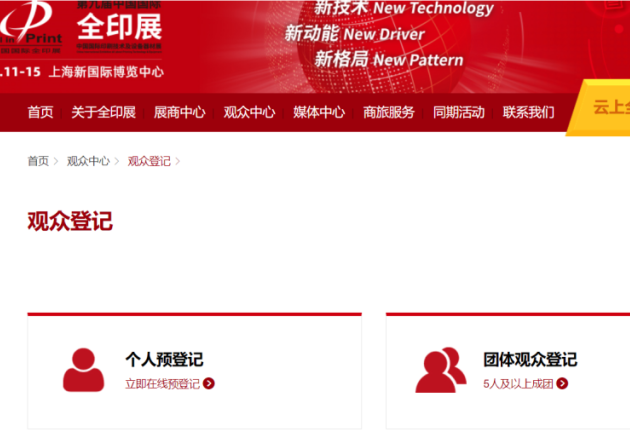
Task: Click 联系我们 in the navigation bar
Action: (528, 112)
